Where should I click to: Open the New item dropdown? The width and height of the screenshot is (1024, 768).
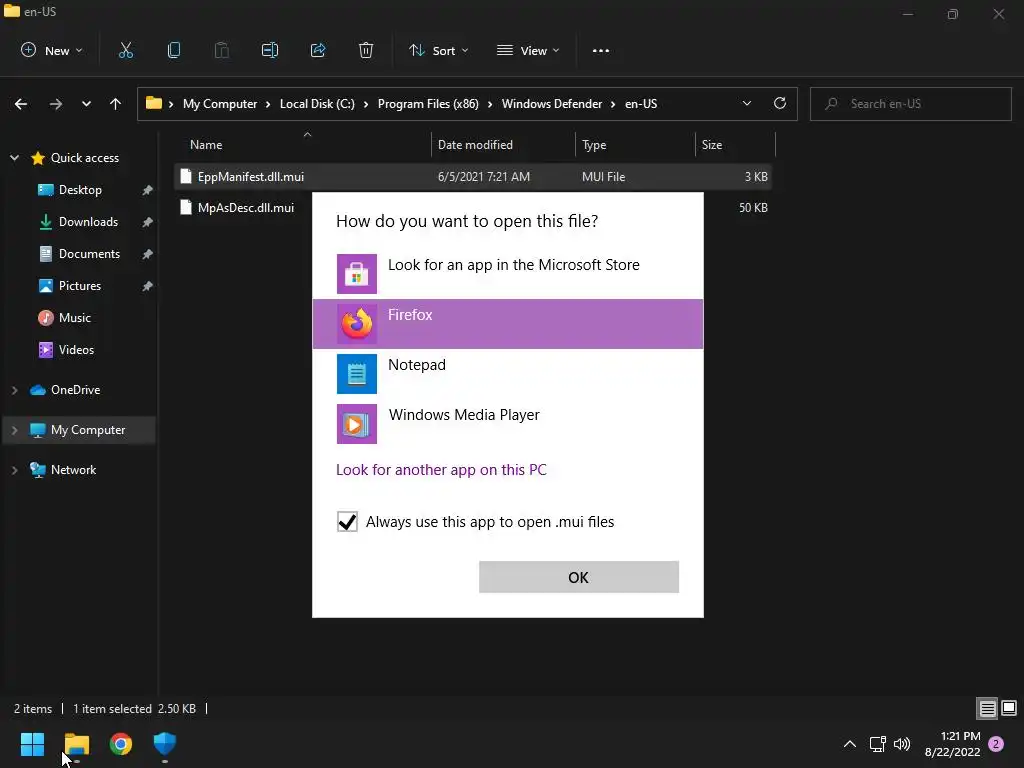click(x=52, y=50)
